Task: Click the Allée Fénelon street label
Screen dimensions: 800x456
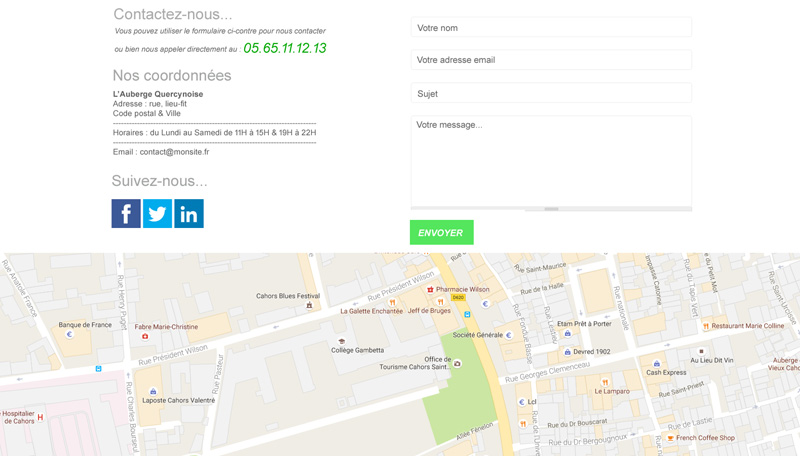Action: [x=475, y=431]
